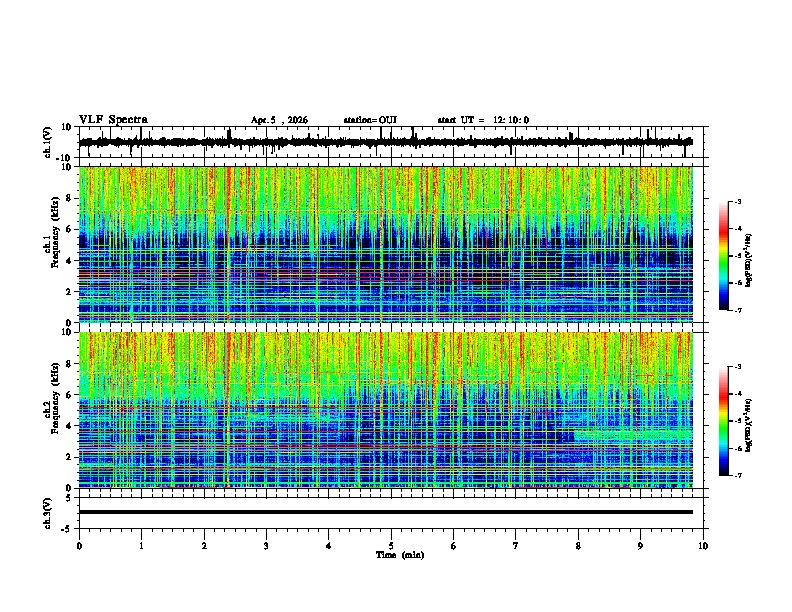The height and width of the screenshot is (612, 792).
Task: Click time axis tick label '1'
Action: (141, 546)
